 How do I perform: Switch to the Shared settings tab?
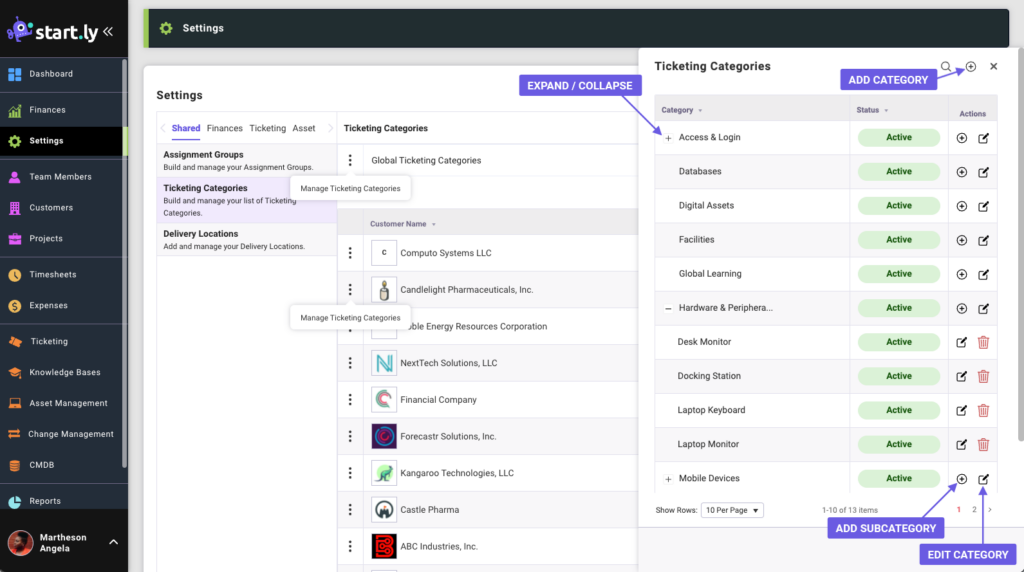click(185, 128)
